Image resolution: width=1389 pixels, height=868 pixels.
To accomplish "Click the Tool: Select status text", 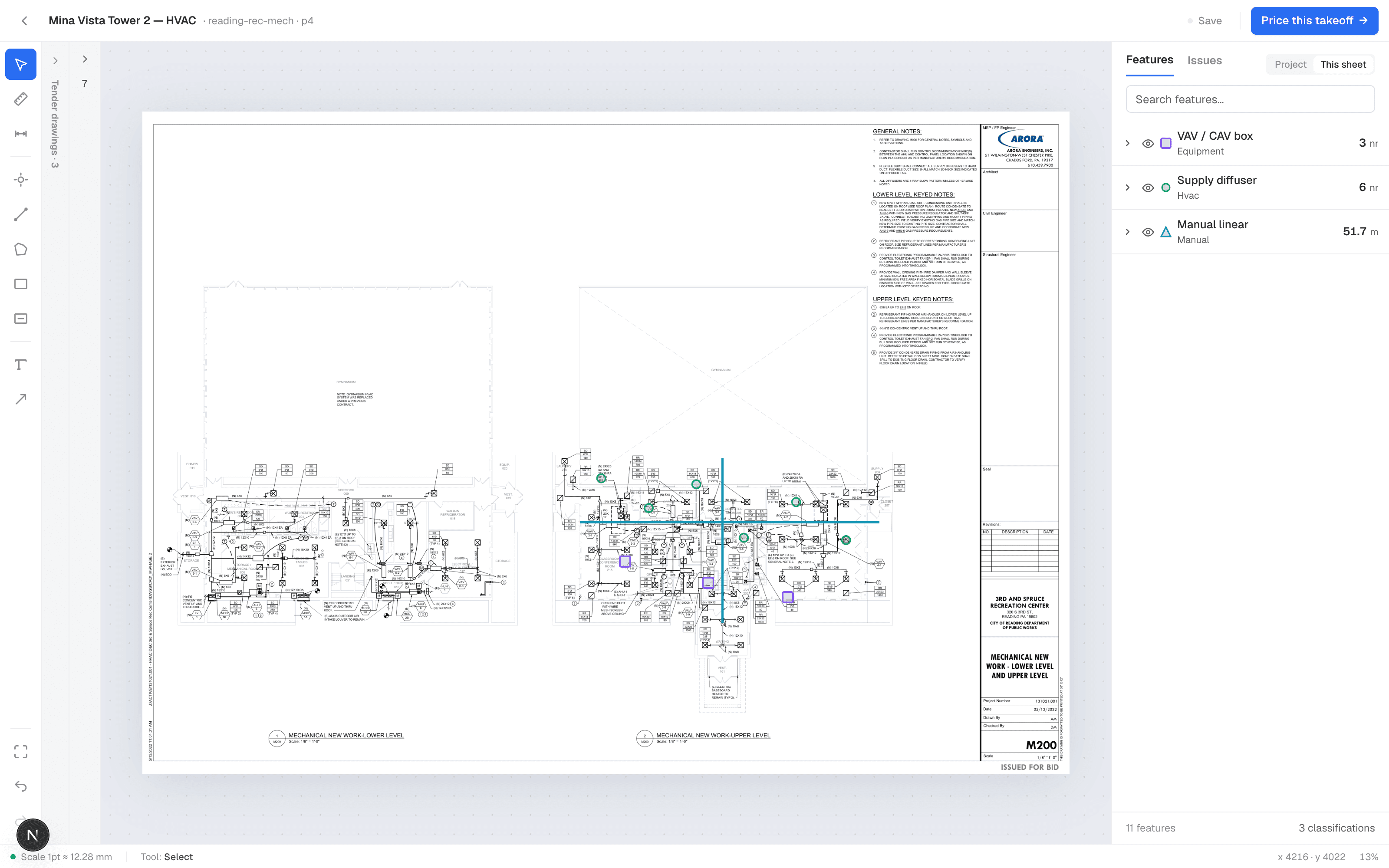I will tap(166, 857).
